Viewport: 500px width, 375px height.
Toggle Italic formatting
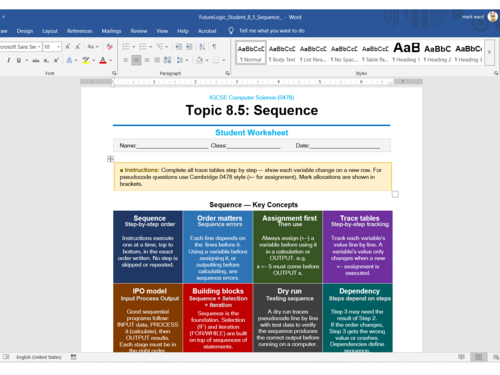click(9, 60)
